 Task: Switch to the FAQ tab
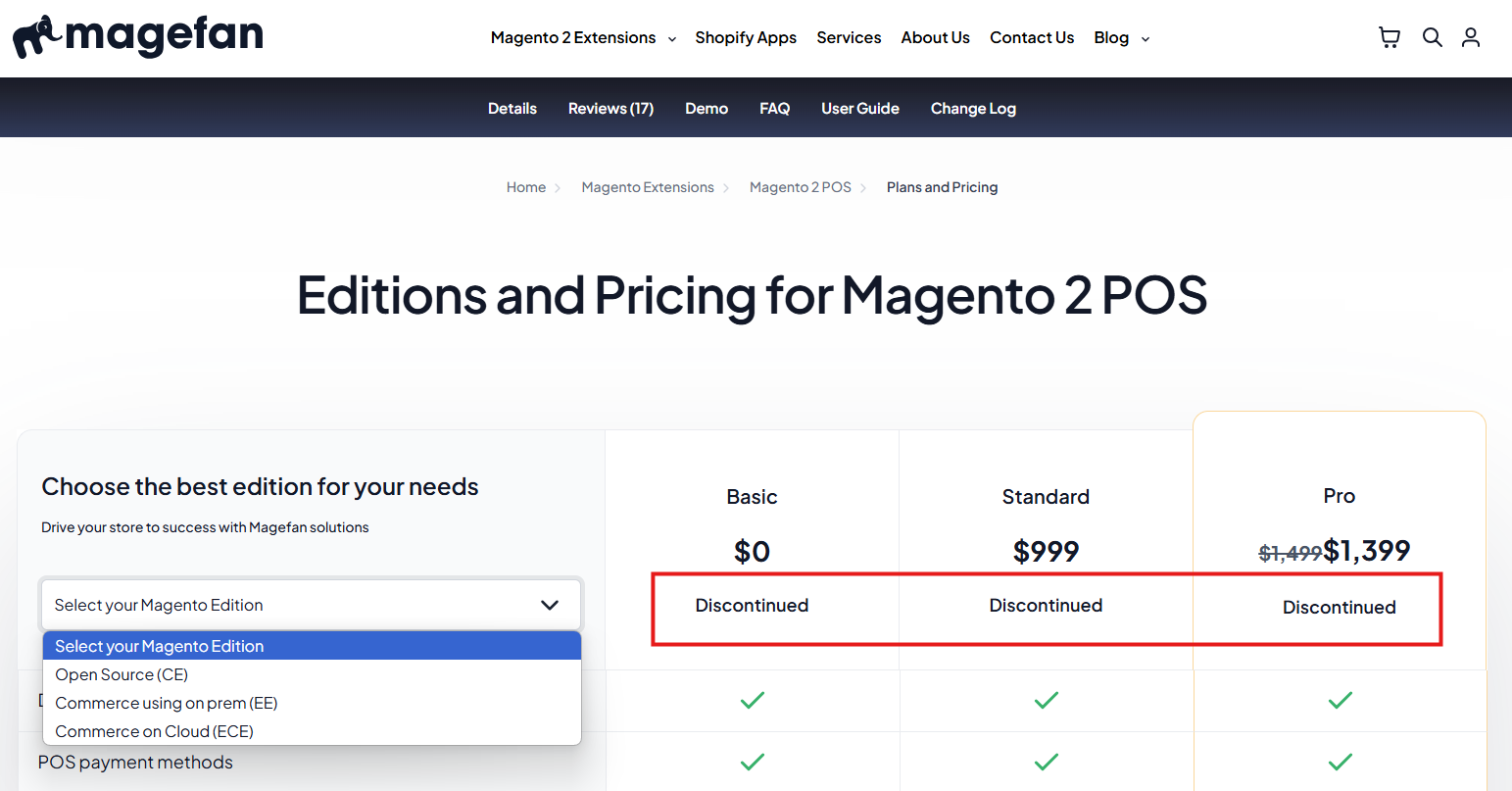click(x=774, y=109)
